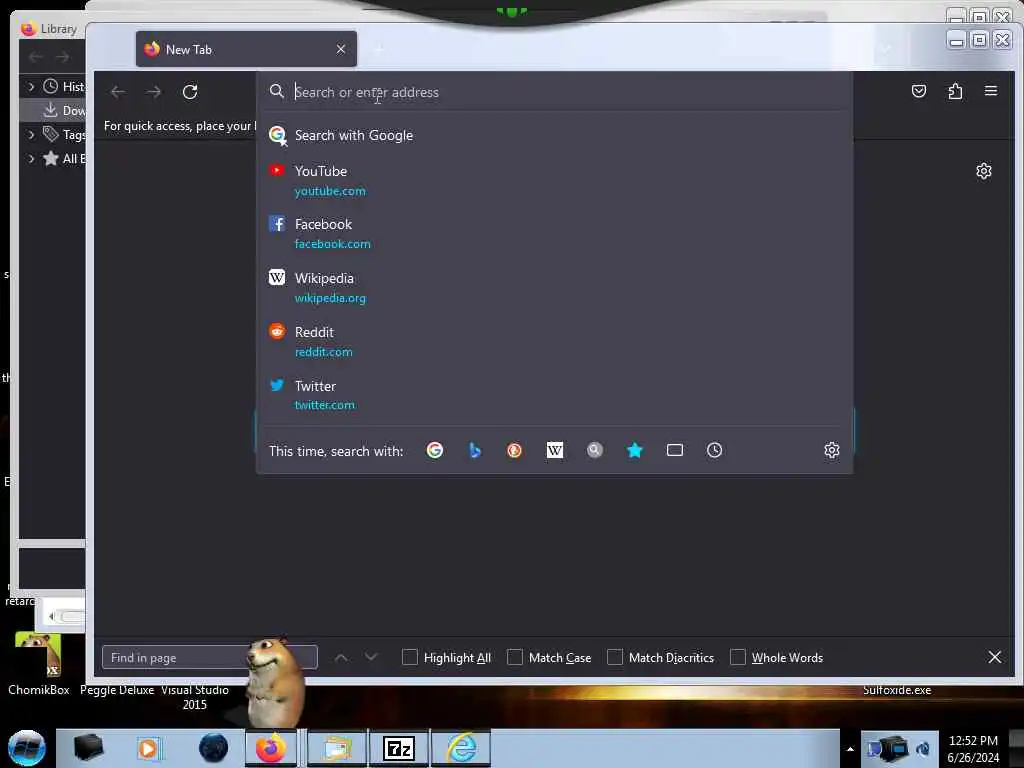Select the gray magnifier search engine icon
The width and height of the screenshot is (1024, 768).
[594, 450]
